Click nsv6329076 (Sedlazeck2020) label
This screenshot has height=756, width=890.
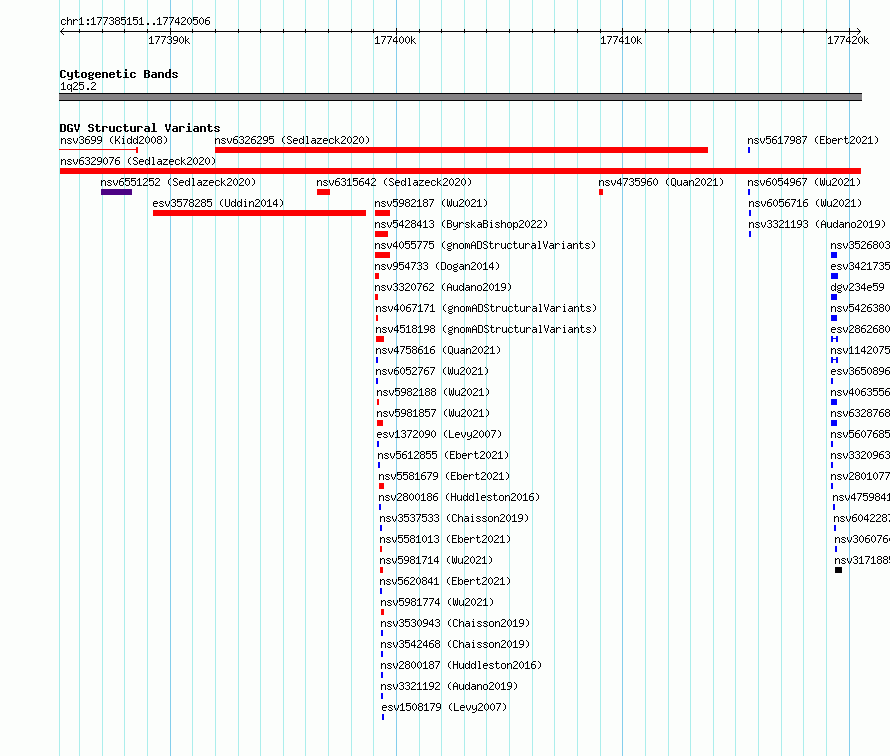[x=138, y=161]
